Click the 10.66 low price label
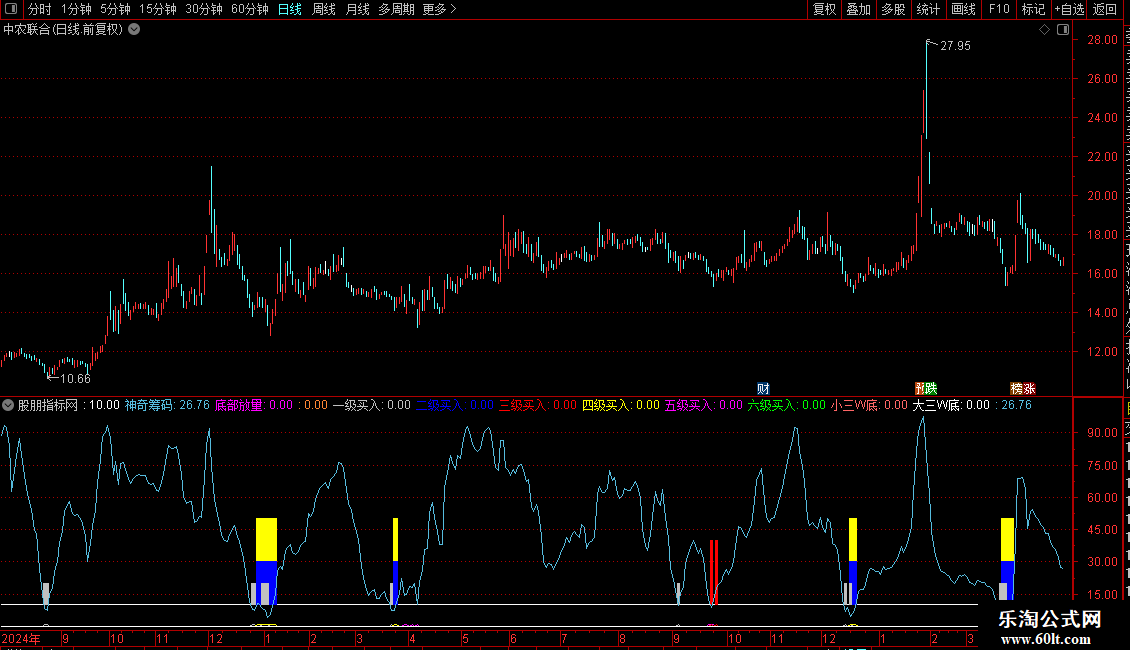Viewport: 1130px width, 650px height. [75, 379]
